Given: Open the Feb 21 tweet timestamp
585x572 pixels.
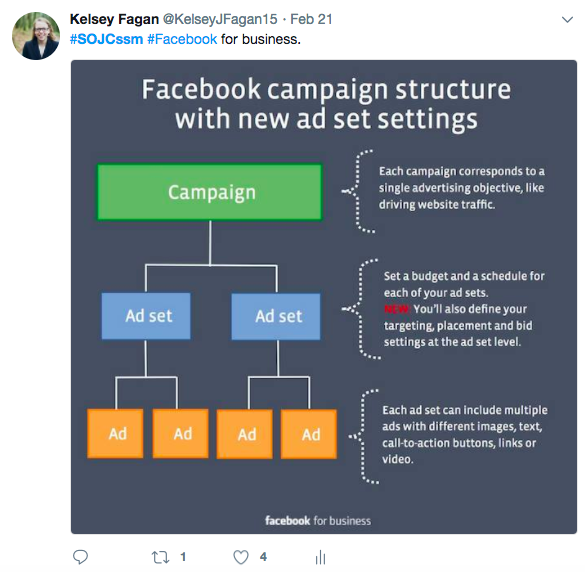Looking at the screenshot, I should (311, 19).
